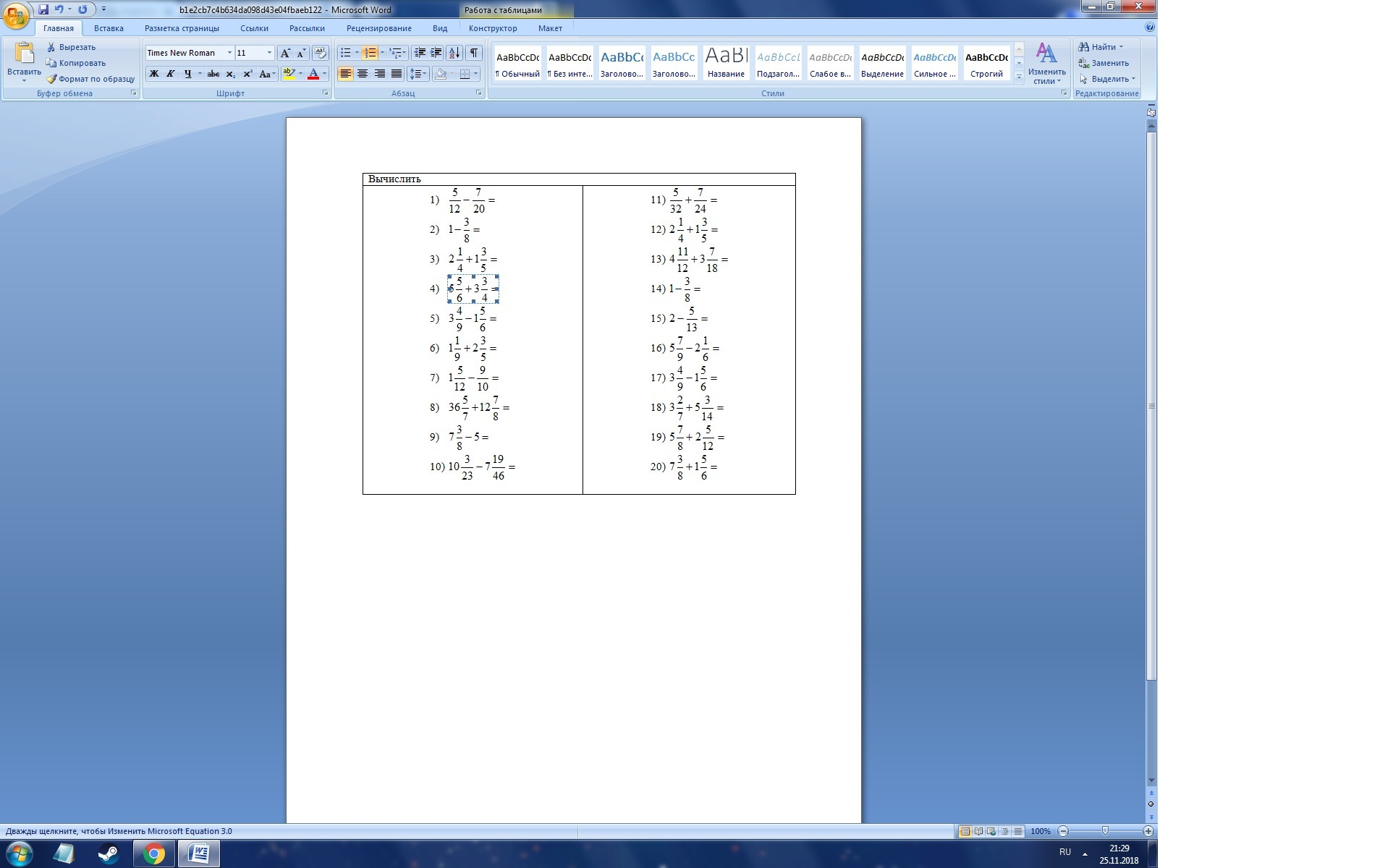Open the Заменить replace dialog
This screenshot has height=868, width=1385.
pyautogui.click(x=1104, y=63)
